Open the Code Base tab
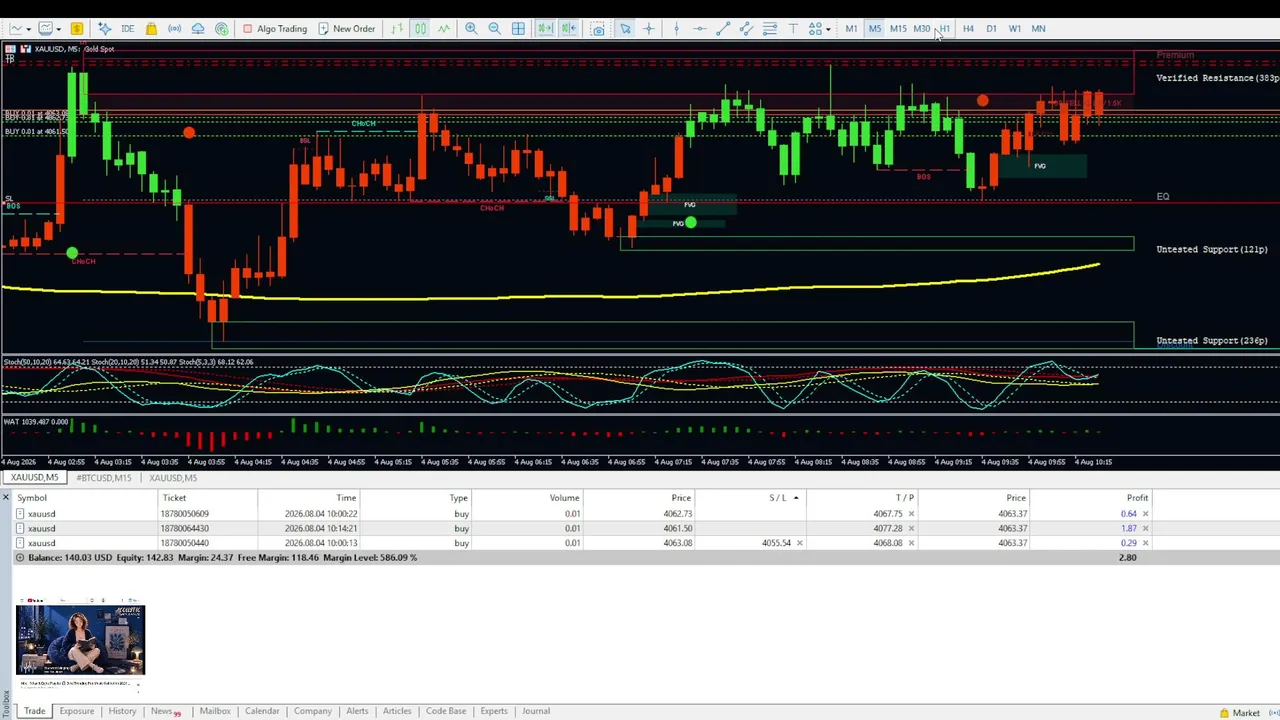 pos(446,711)
